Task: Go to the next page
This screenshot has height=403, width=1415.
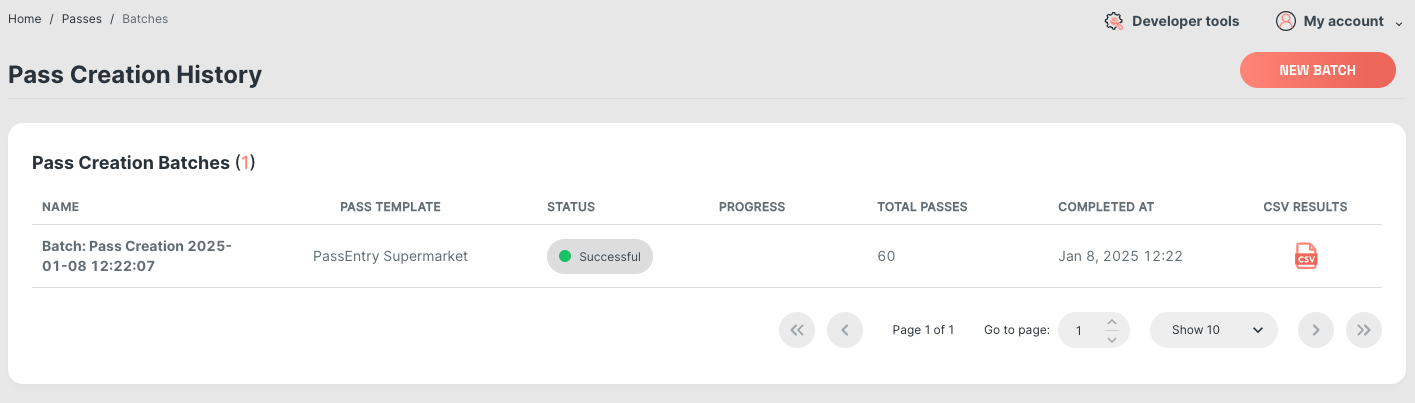Action: coord(1316,330)
